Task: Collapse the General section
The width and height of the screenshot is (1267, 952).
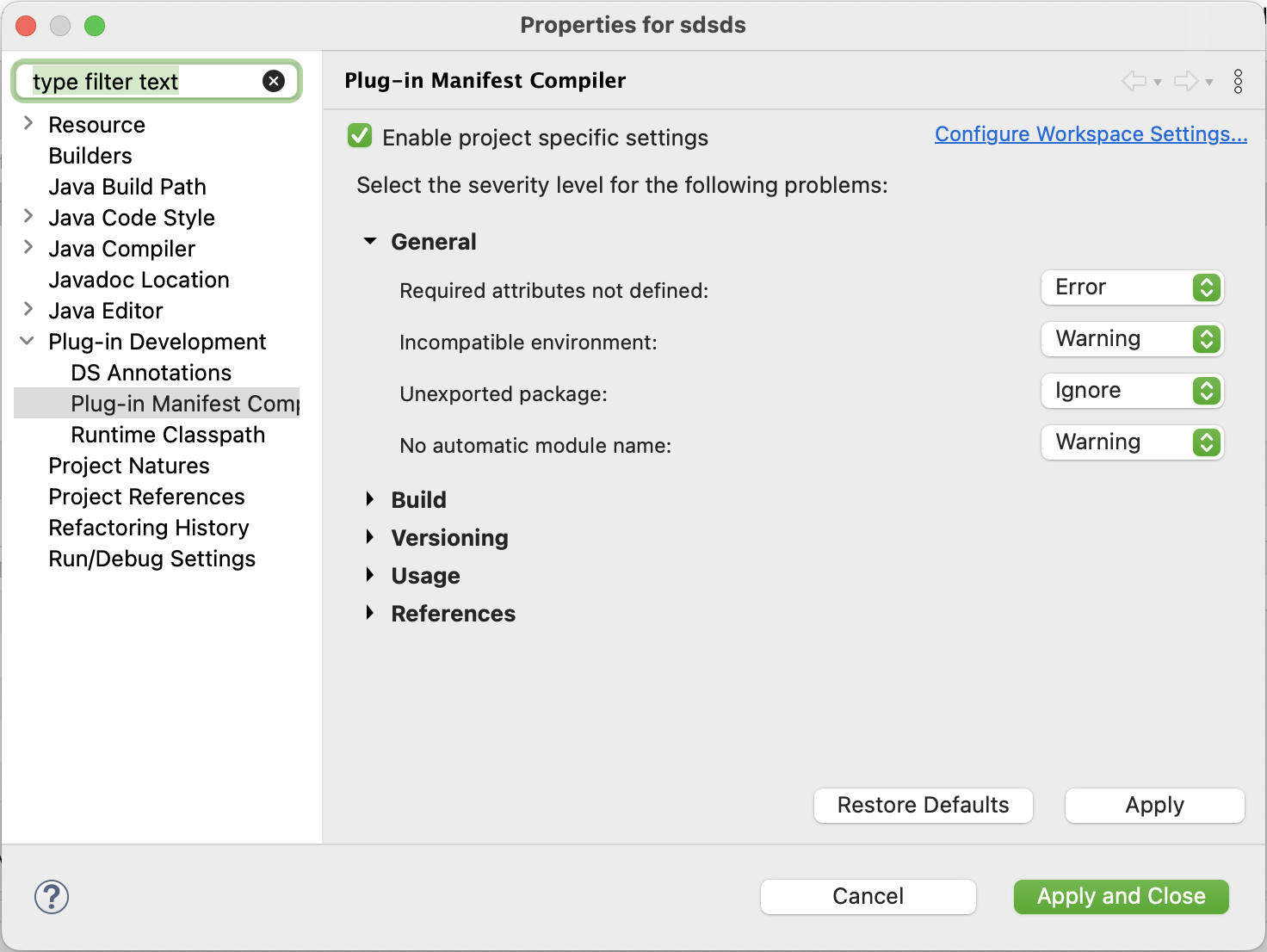Action: click(370, 242)
